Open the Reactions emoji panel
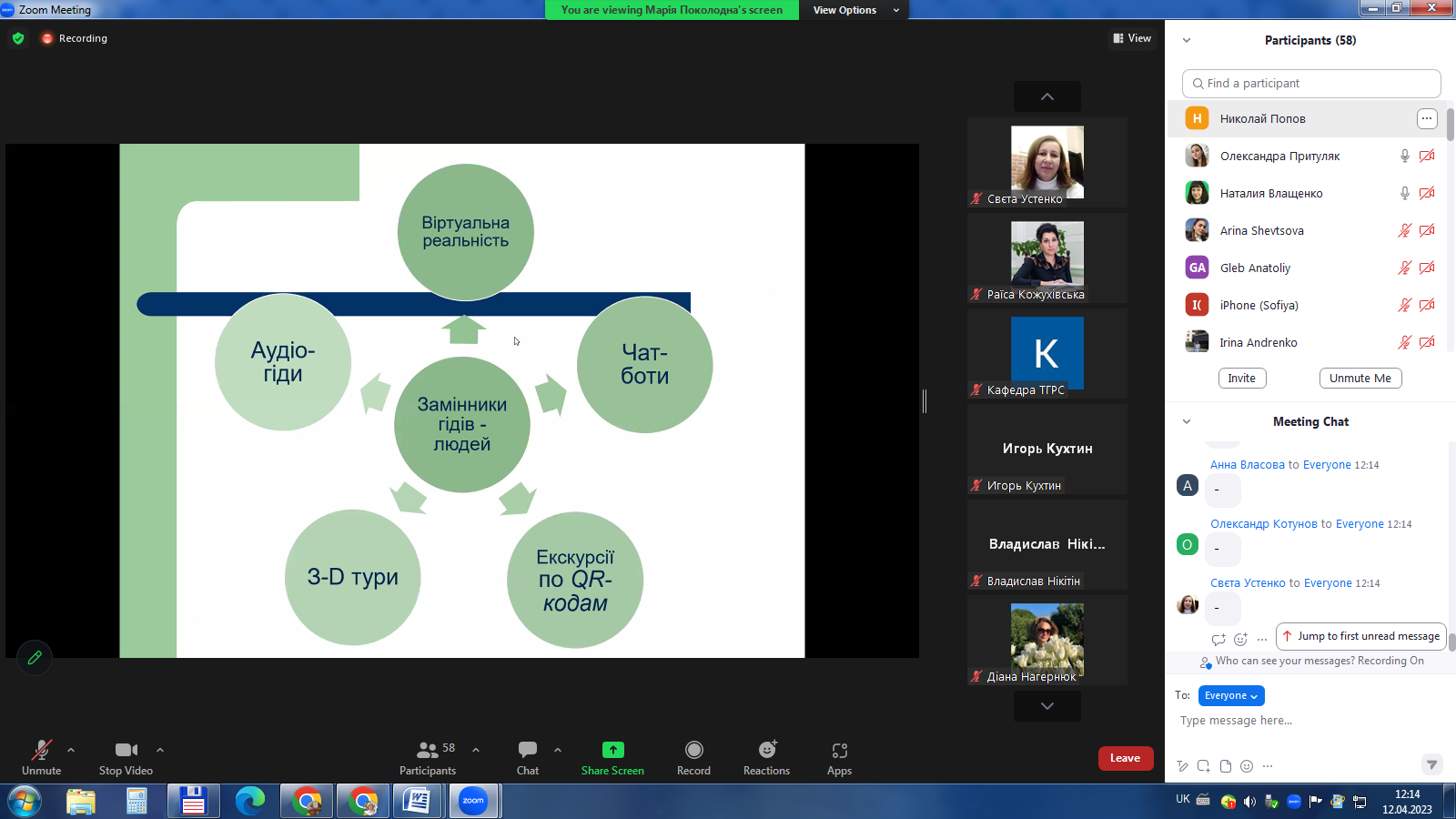Screen dimensions: 1456x819 pyautogui.click(x=767, y=751)
